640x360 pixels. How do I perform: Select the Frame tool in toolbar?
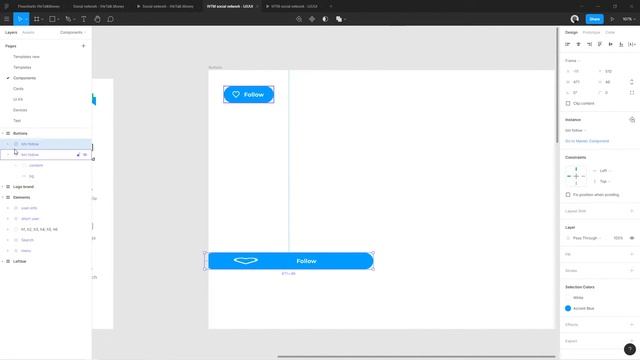37,19
